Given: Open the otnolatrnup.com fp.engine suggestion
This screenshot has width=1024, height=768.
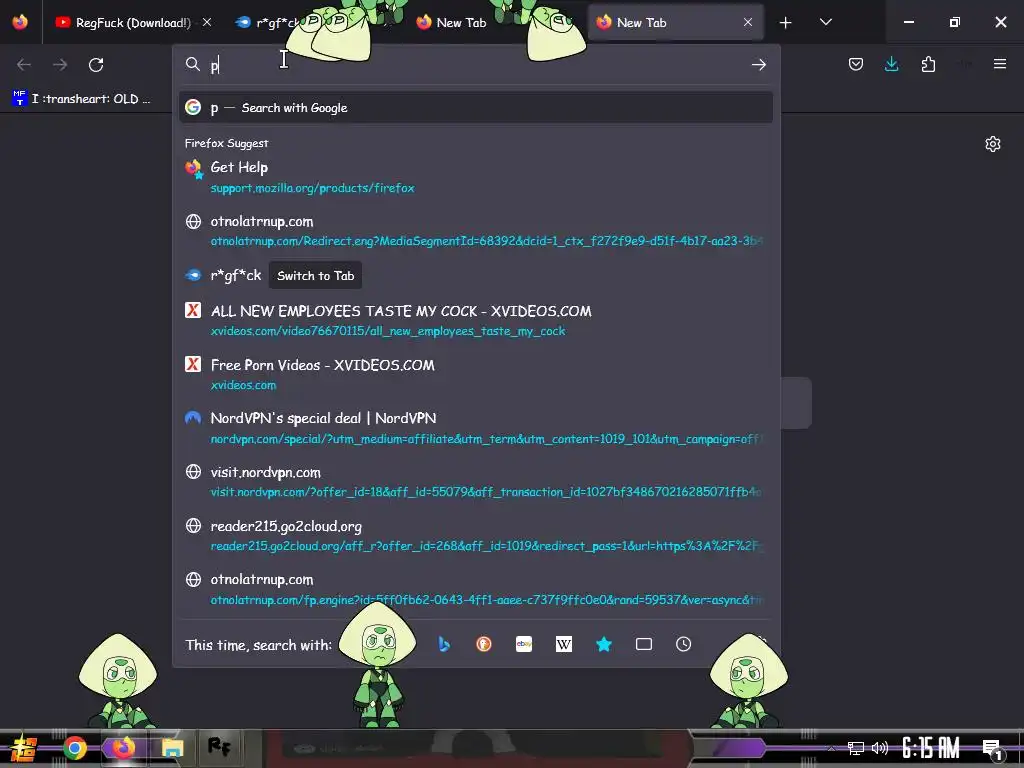Looking at the screenshot, I should tap(475, 589).
